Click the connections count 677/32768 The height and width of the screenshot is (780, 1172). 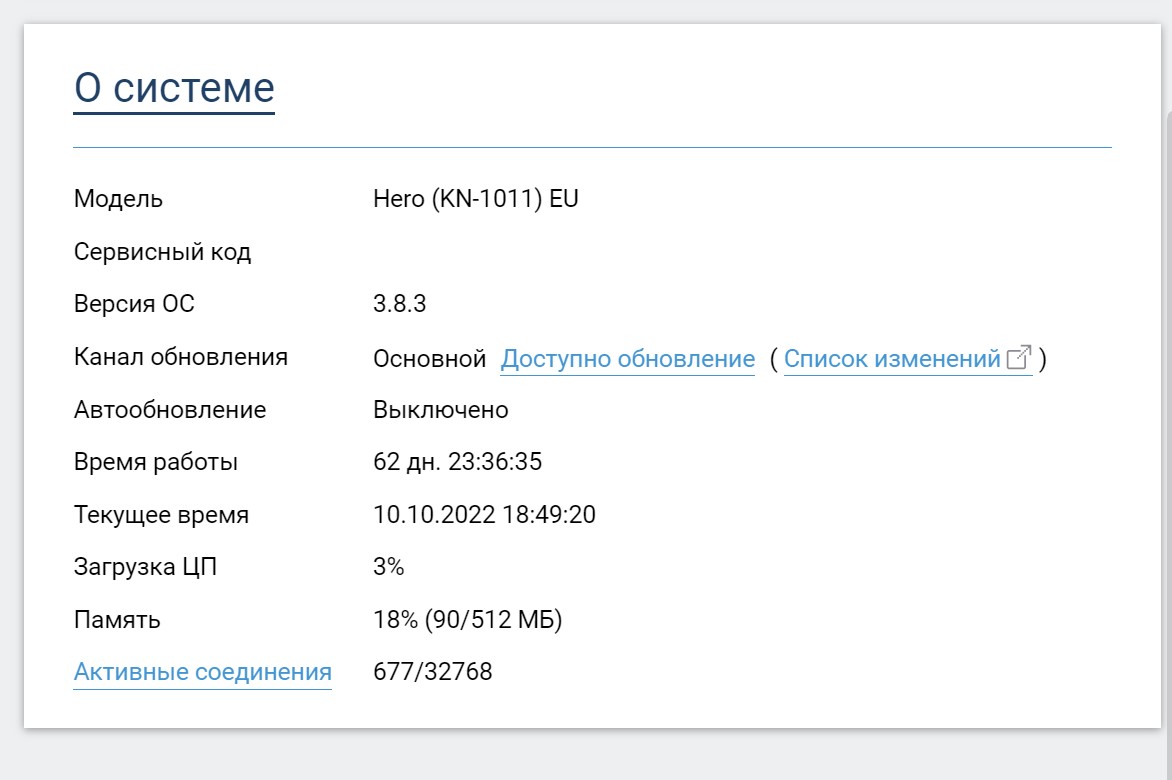pyautogui.click(x=432, y=672)
